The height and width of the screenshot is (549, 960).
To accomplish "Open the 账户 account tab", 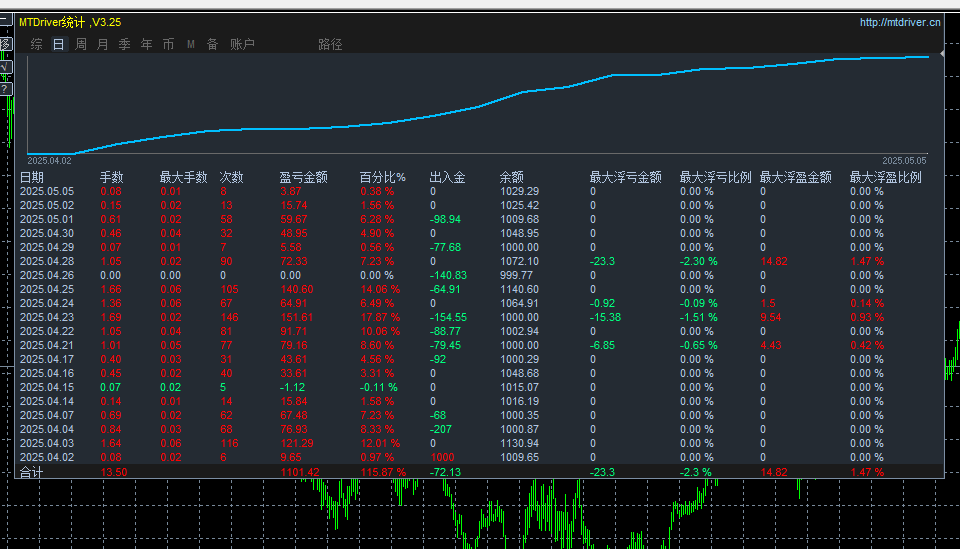I will tap(242, 44).
